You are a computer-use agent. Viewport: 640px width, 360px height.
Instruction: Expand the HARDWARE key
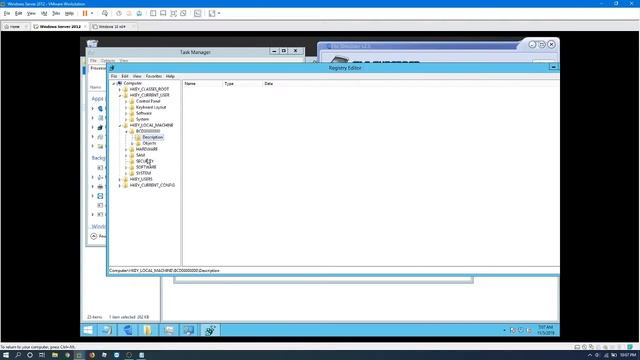pos(126,149)
